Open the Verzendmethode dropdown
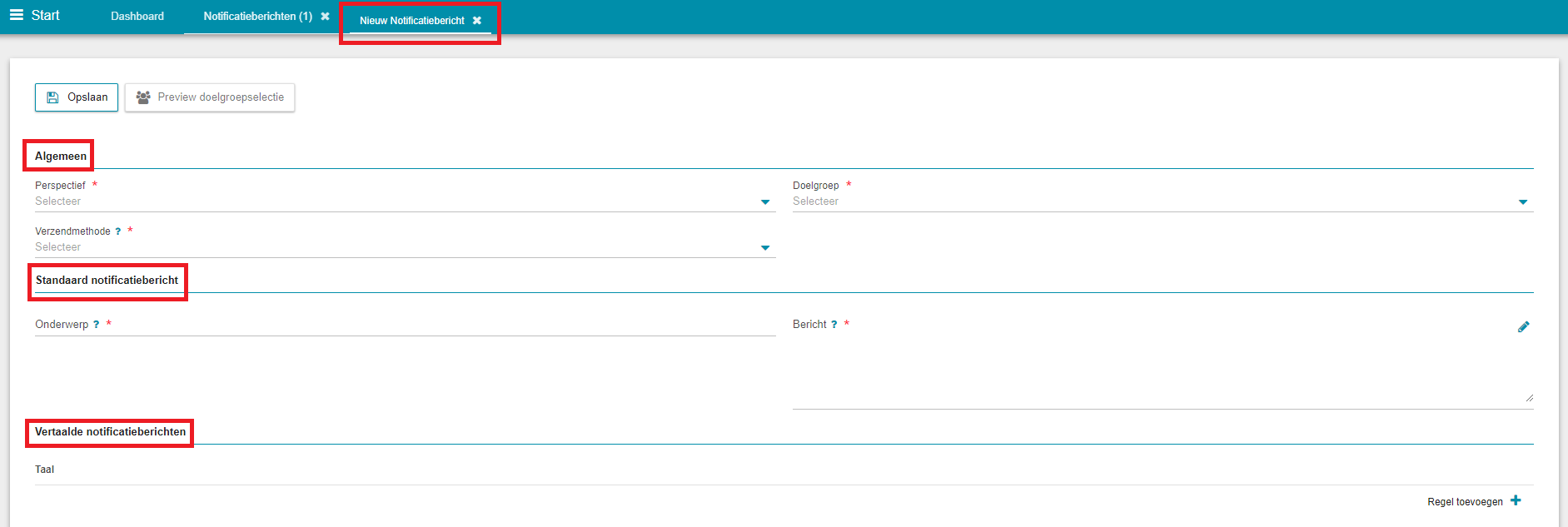This screenshot has height=527, width=1568. [x=405, y=247]
